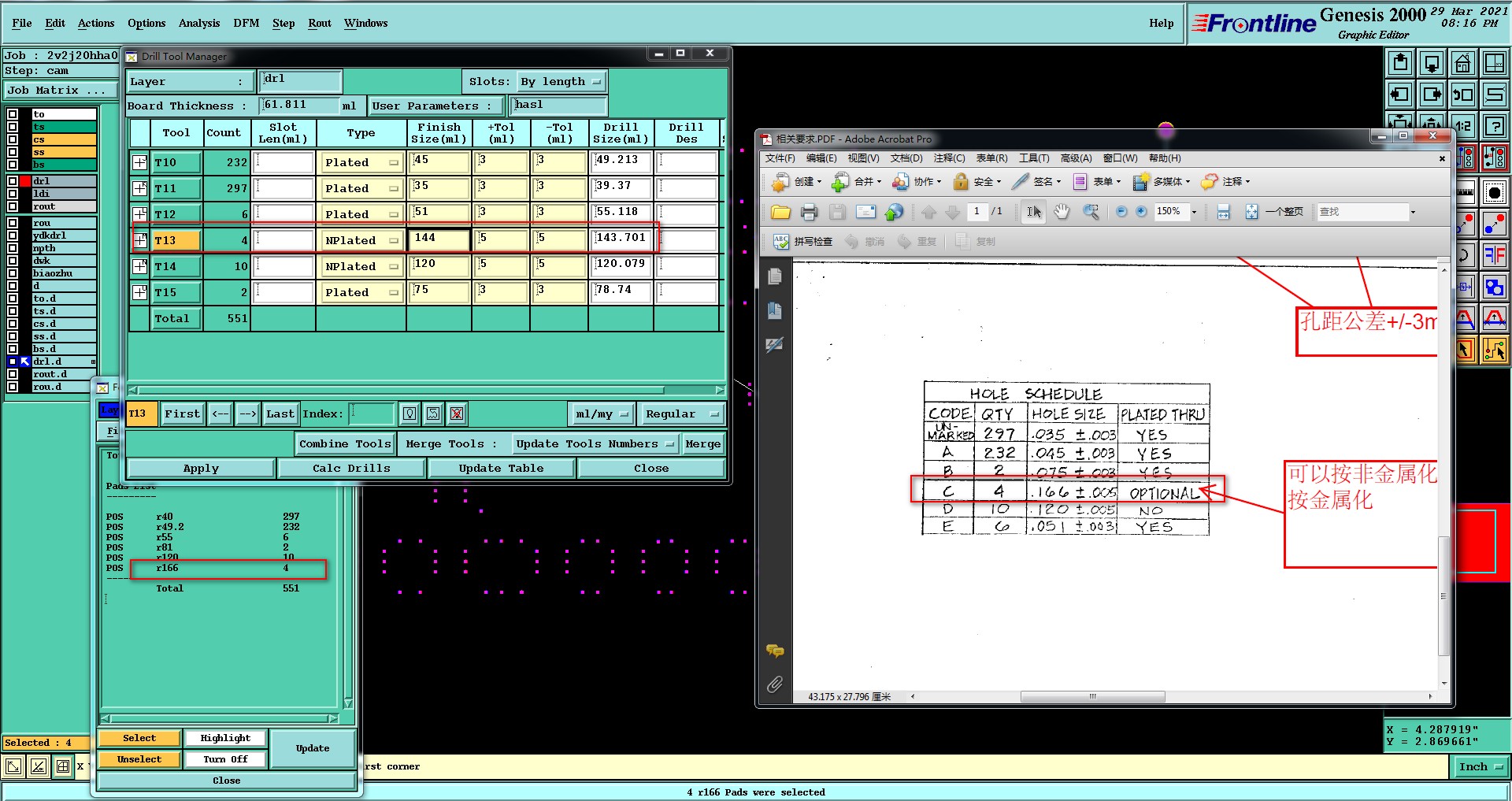Expand the T11 tool row
The height and width of the screenshot is (801, 1512).
(x=139, y=188)
